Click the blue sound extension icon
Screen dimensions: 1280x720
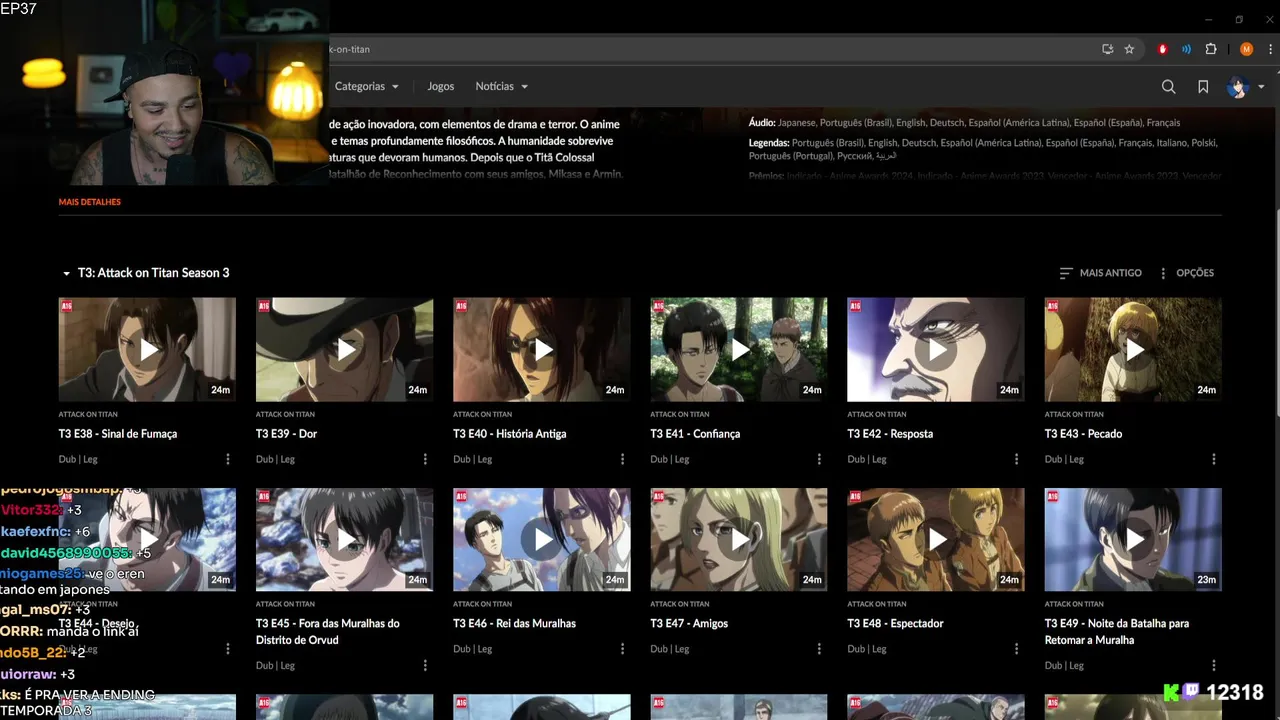[1186, 49]
